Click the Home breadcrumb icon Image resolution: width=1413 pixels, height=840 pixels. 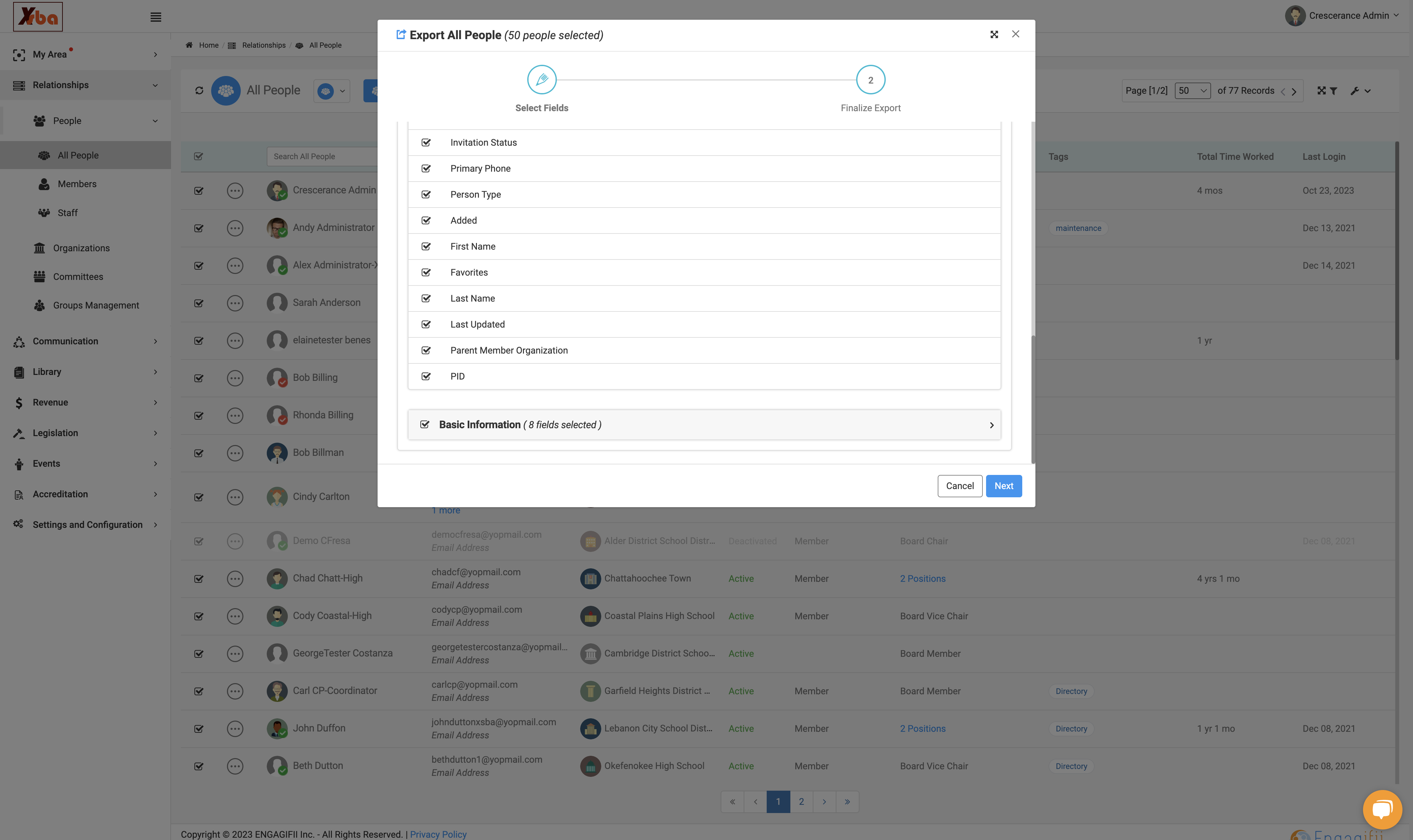[x=189, y=45]
